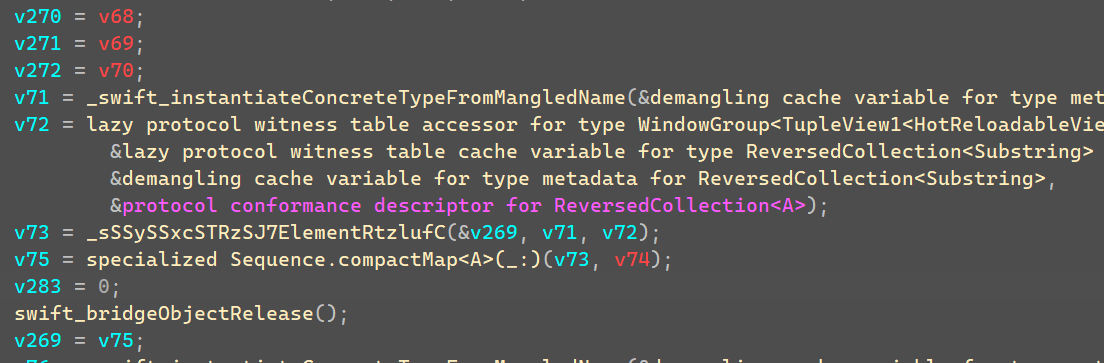
Task: Select variable v272 on the third line
Action: pyautogui.click(x=38, y=70)
